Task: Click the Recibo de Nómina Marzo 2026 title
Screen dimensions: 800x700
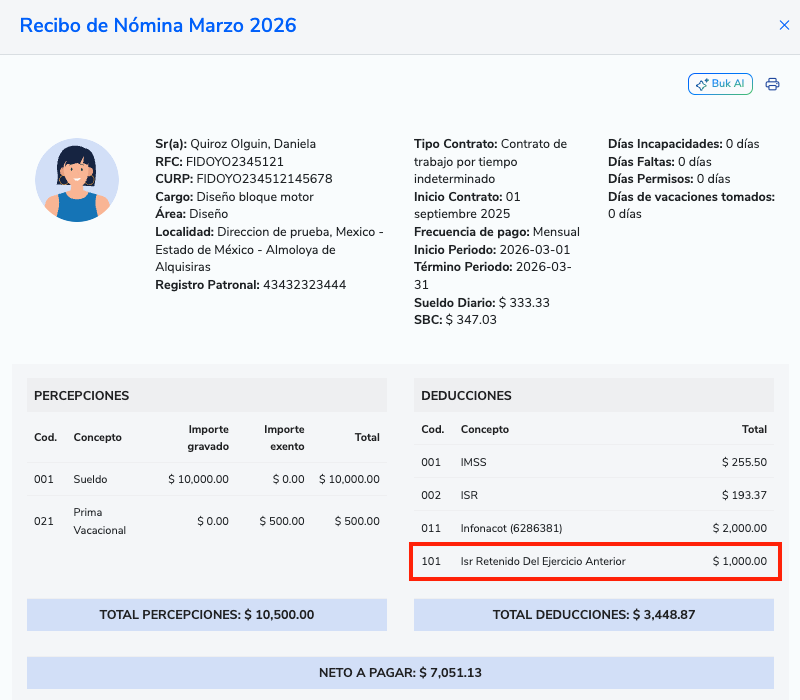Action: click(158, 26)
